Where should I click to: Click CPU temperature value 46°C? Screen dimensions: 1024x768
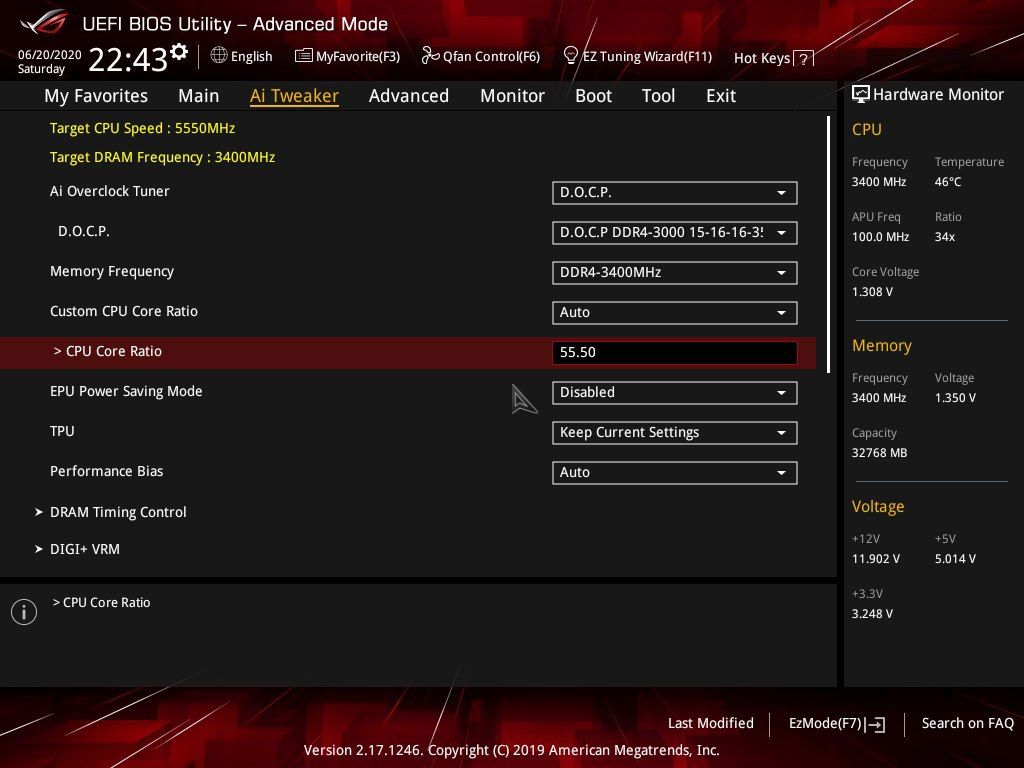(948, 182)
